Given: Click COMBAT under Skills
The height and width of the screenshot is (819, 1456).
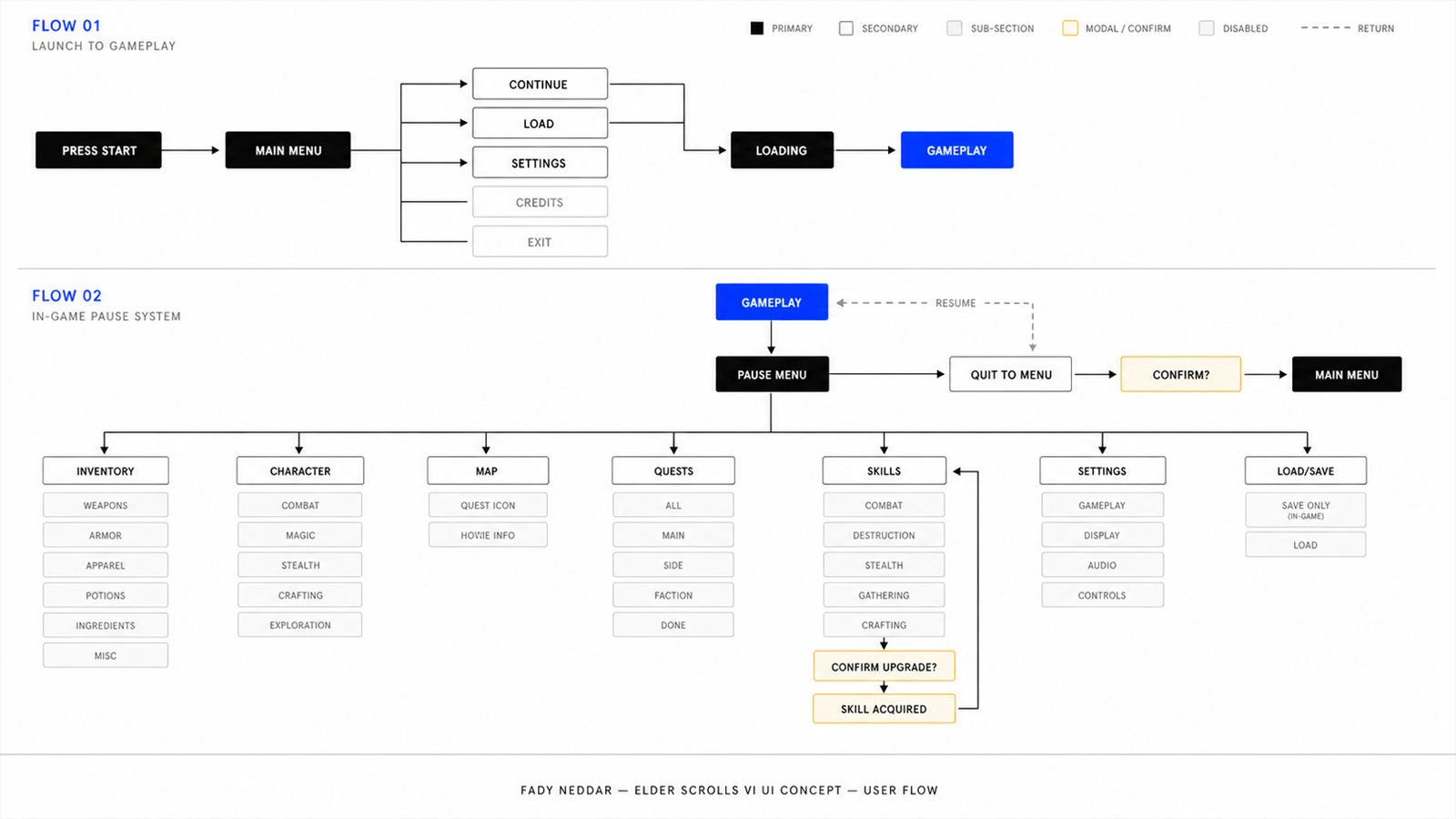Looking at the screenshot, I should click(x=884, y=505).
